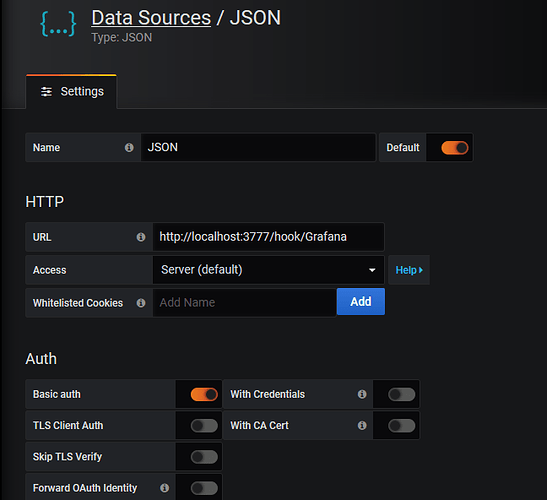
Task: Switch to the Settings tab
Action: pyautogui.click(x=72, y=91)
